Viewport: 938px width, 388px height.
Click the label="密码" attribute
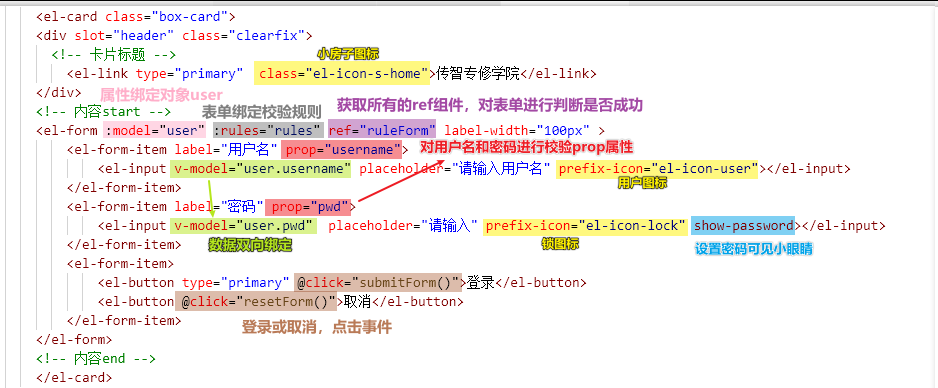219,207
